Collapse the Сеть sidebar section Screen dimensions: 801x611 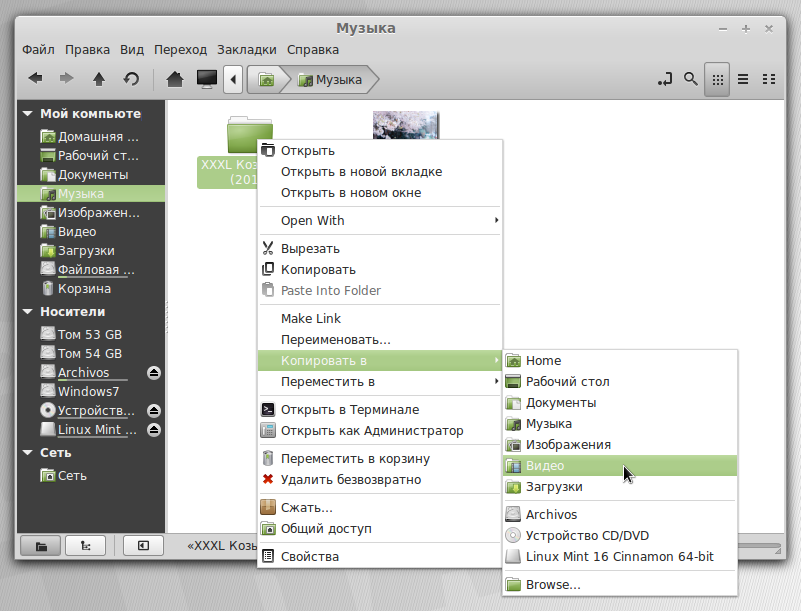pos(29,453)
